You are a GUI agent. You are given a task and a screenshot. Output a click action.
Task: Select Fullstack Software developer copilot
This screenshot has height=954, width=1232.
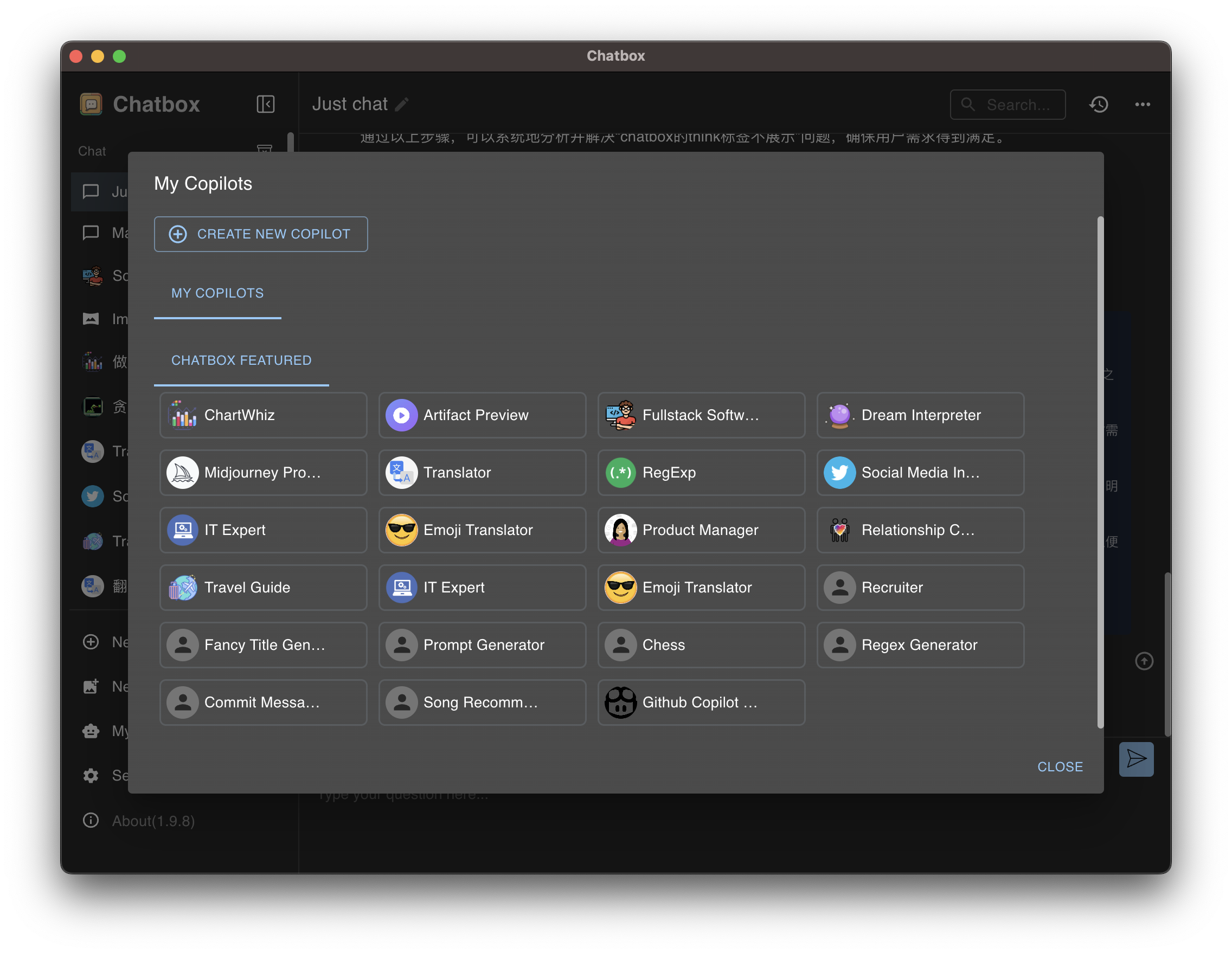point(701,415)
